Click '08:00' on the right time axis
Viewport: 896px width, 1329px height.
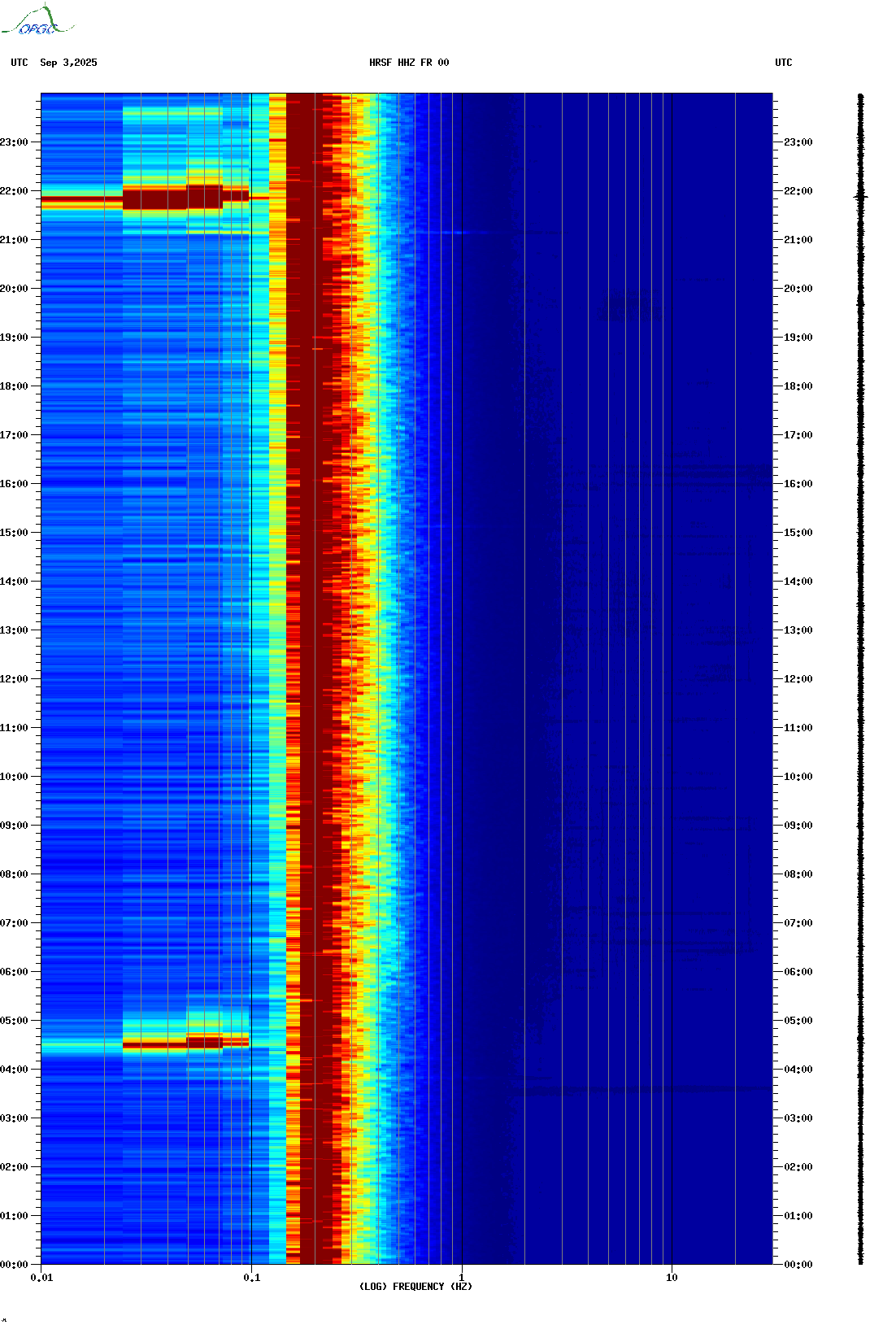pyautogui.click(x=798, y=874)
